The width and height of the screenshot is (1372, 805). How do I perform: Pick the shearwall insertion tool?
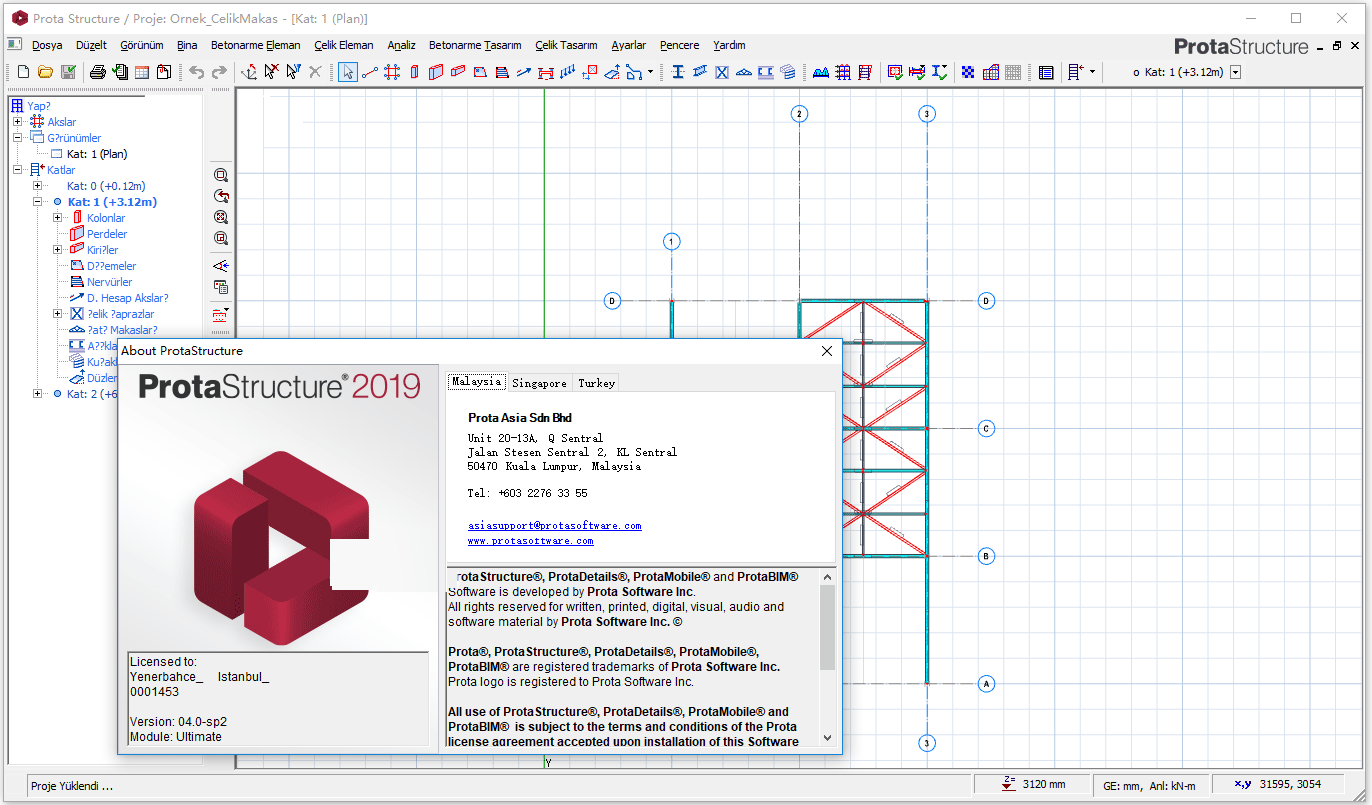pos(436,72)
